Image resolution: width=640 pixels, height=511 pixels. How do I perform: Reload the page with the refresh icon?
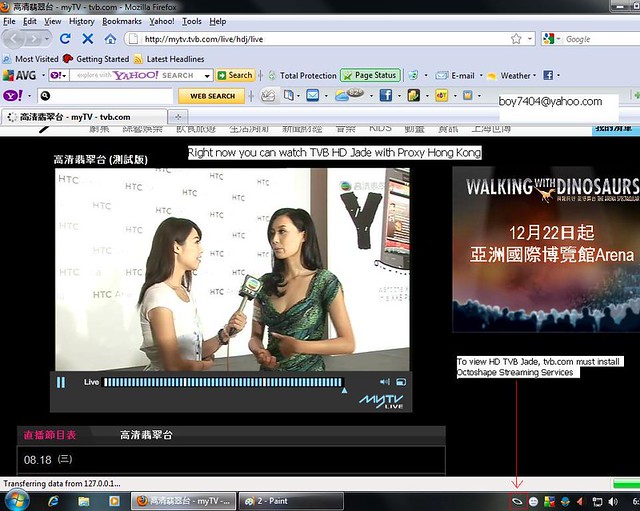click(65, 39)
